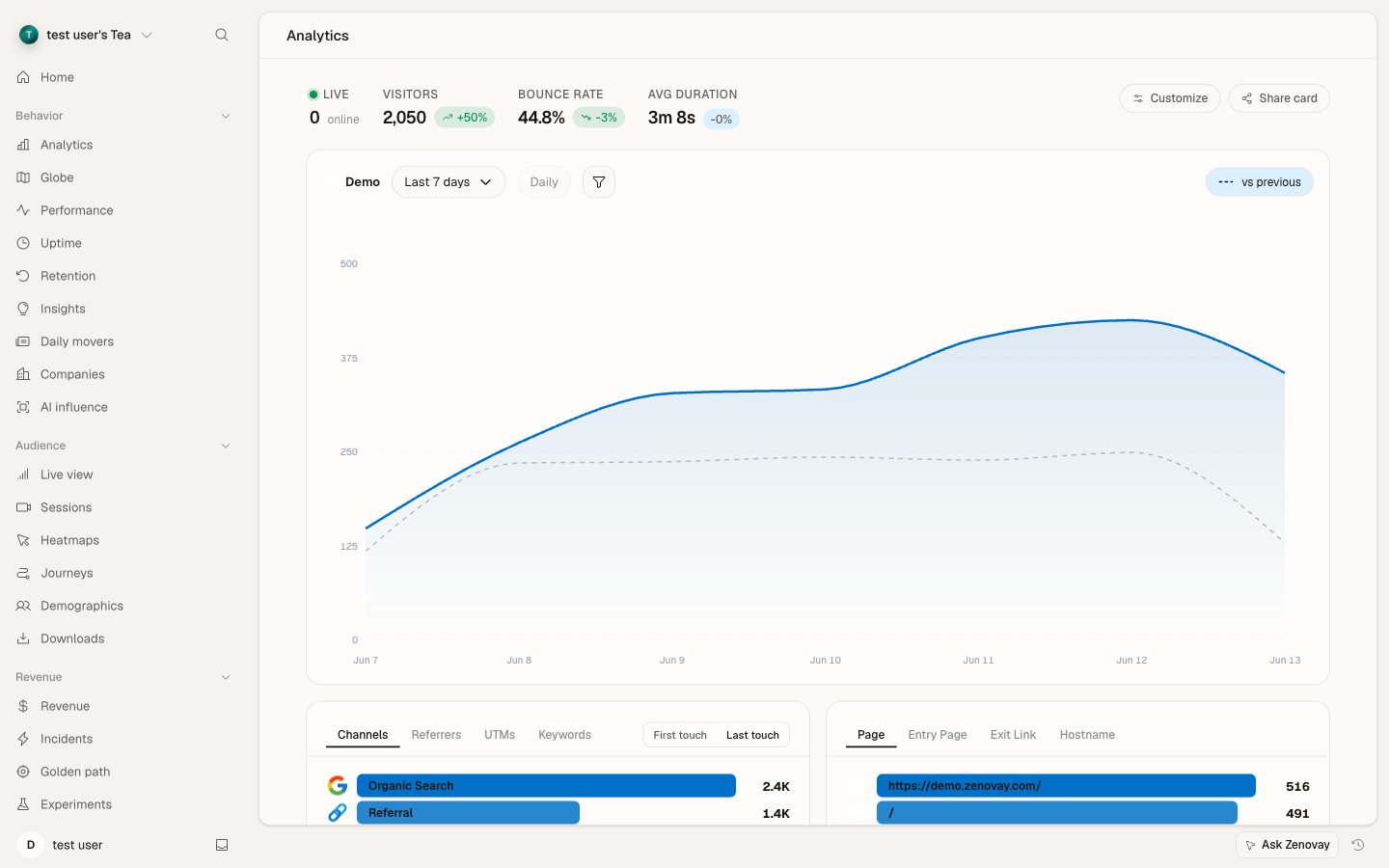Open the Daily granularity selector
This screenshot has height=868, width=1389.
pyautogui.click(x=544, y=182)
